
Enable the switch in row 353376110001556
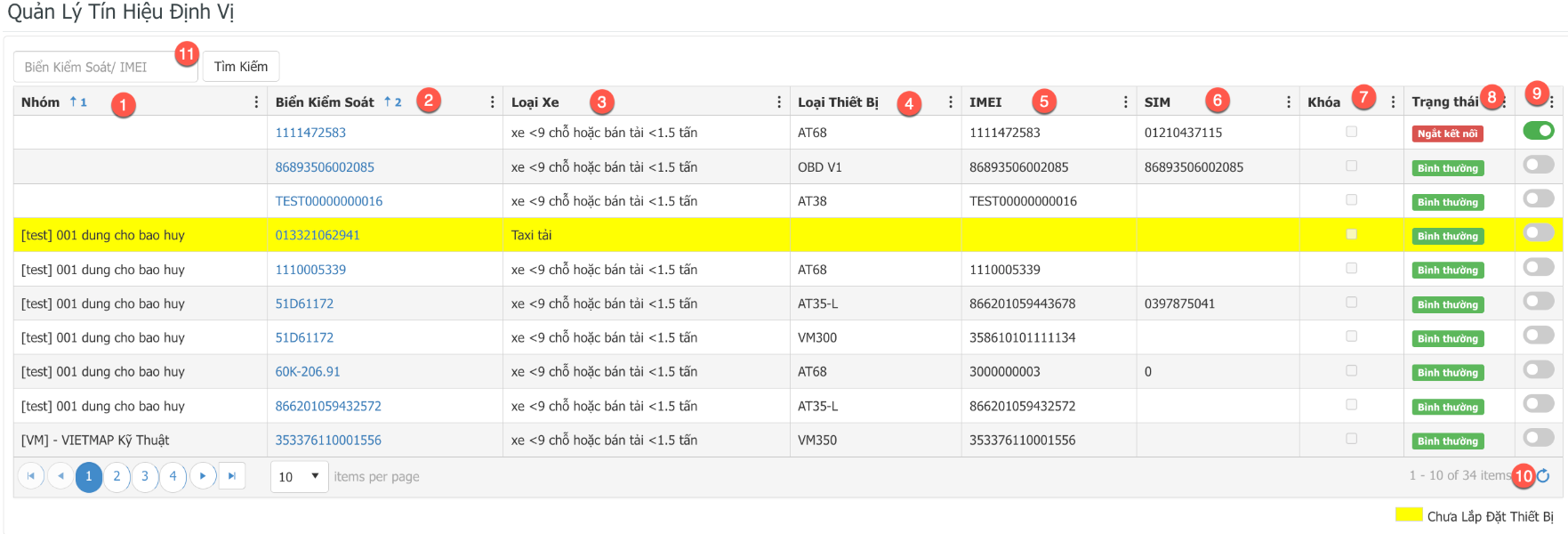click(1539, 437)
